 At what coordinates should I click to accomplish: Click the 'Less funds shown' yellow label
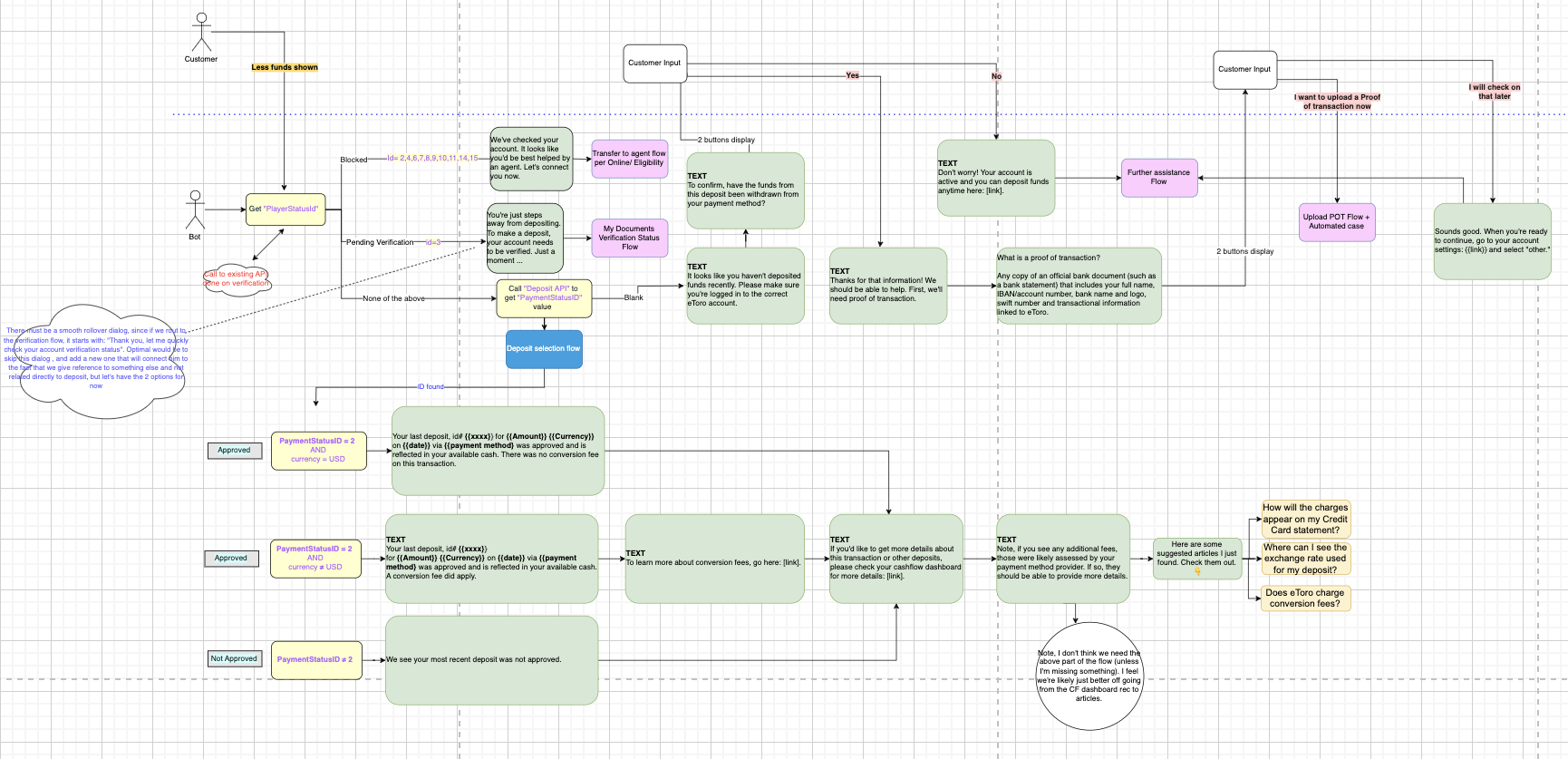click(x=285, y=67)
